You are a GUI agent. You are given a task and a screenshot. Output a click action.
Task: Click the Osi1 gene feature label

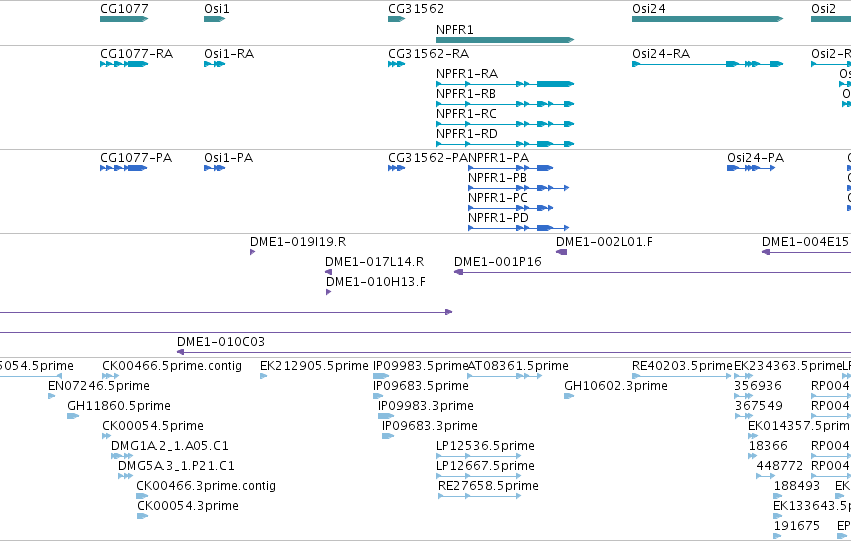(217, 9)
